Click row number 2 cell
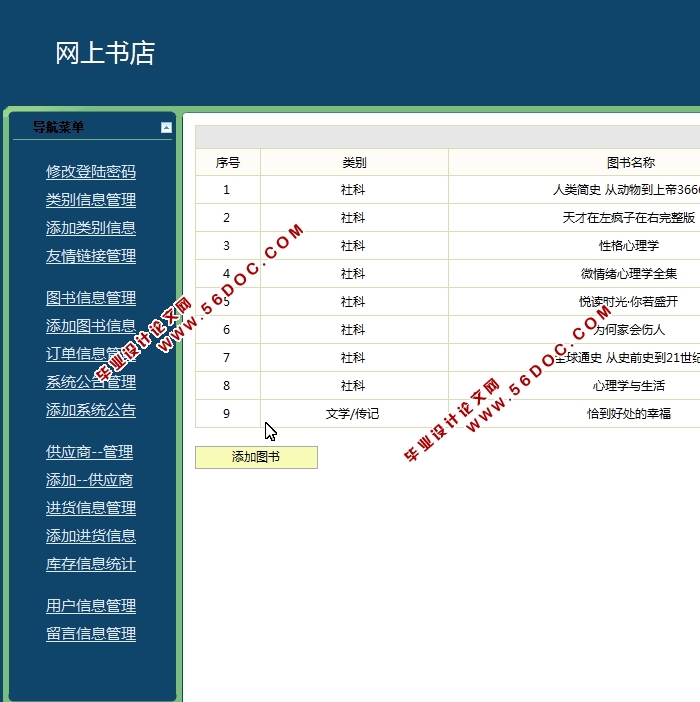Screen dimensions: 700x702 pyautogui.click(x=226, y=218)
